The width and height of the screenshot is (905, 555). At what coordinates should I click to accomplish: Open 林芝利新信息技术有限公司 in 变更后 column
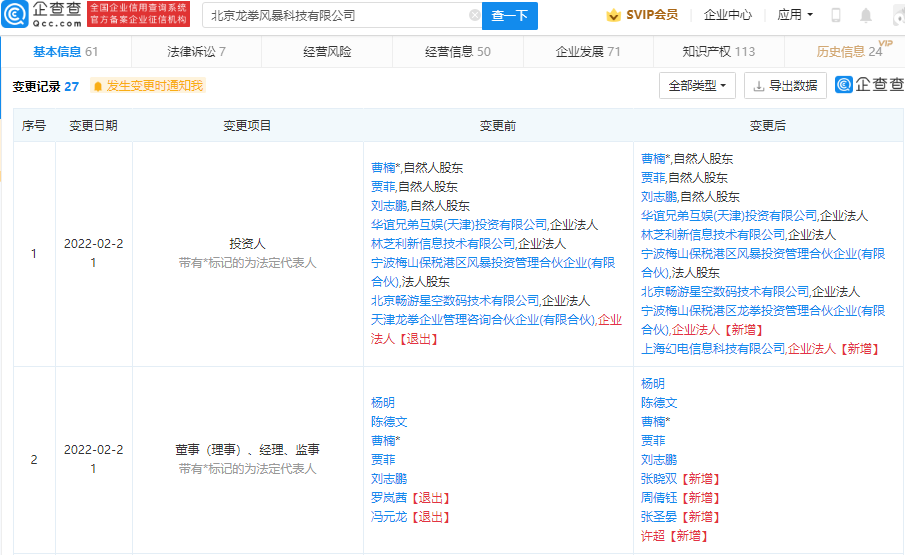(713, 235)
